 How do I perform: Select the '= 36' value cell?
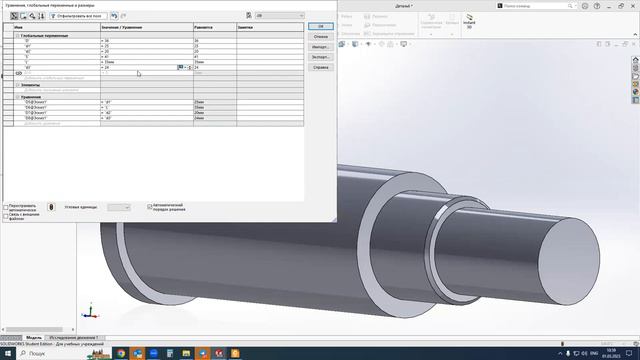[147, 41]
